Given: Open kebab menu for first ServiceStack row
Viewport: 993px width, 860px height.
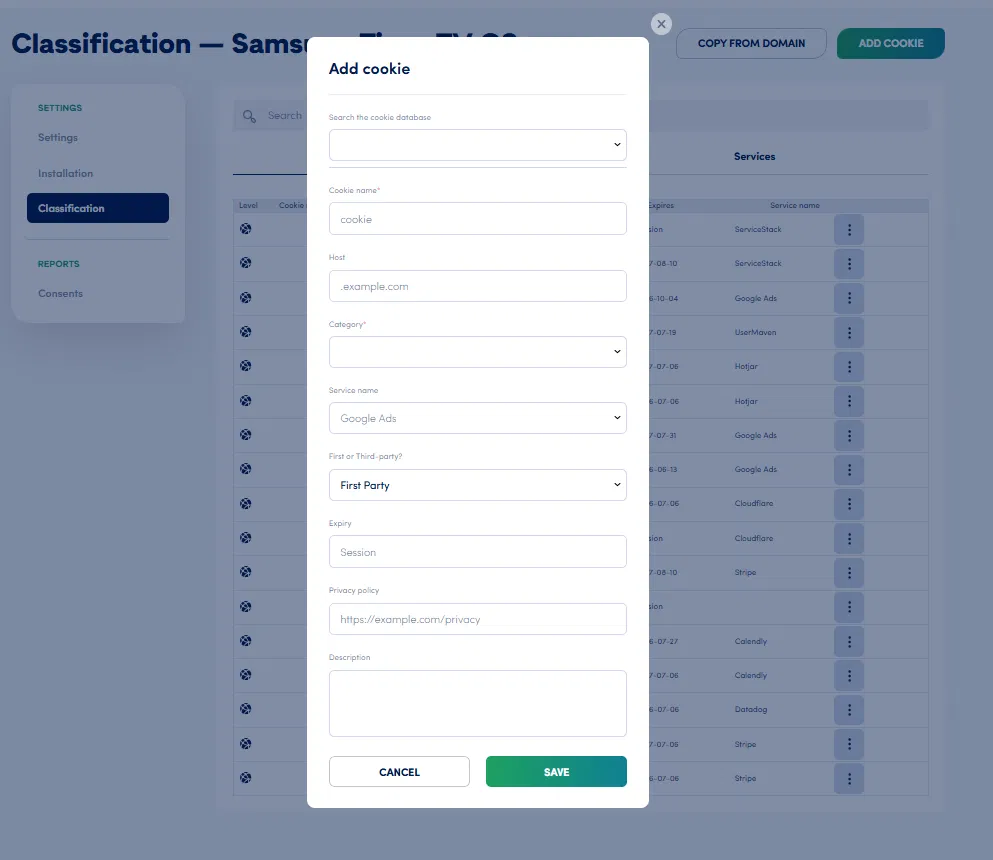Looking at the screenshot, I should tap(849, 229).
